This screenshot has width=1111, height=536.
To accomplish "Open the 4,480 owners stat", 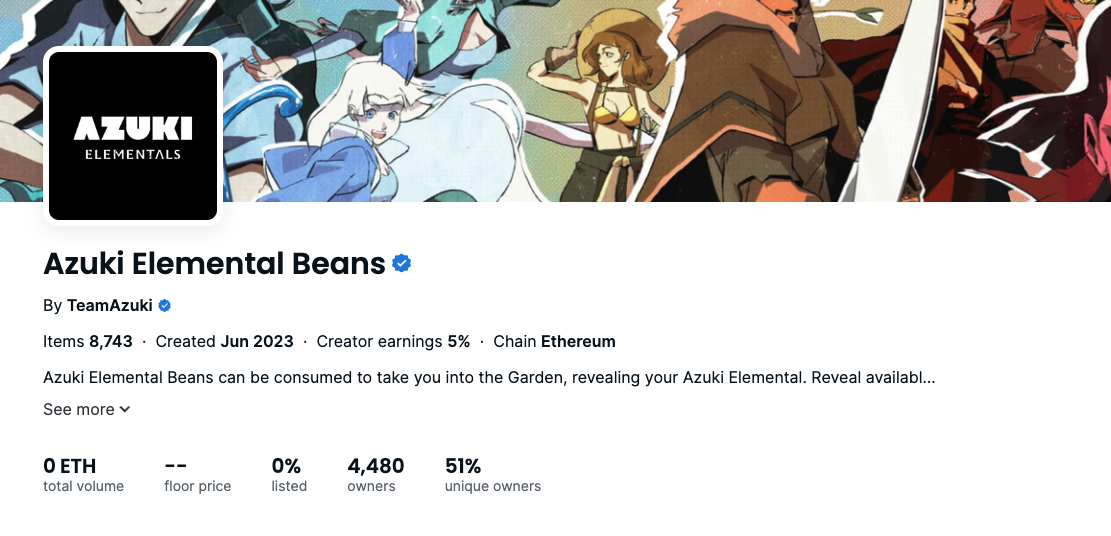I will click(x=375, y=474).
